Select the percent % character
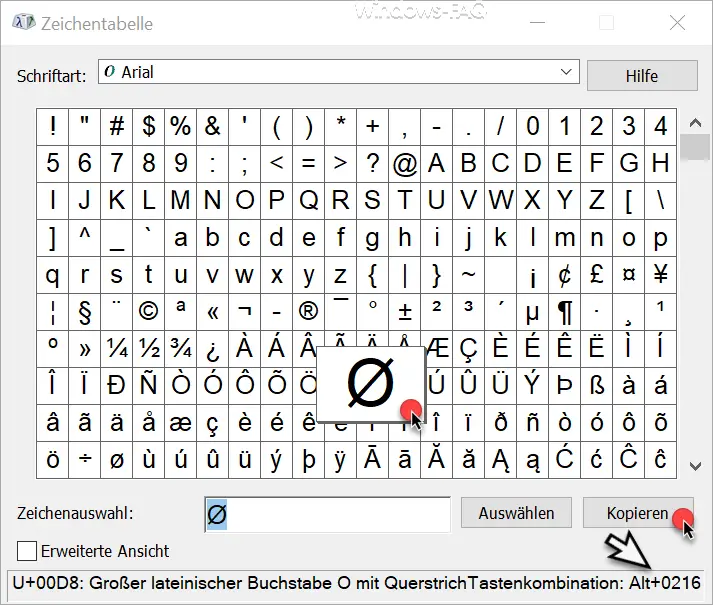Image resolution: width=713 pixels, height=605 pixels. pos(181,126)
